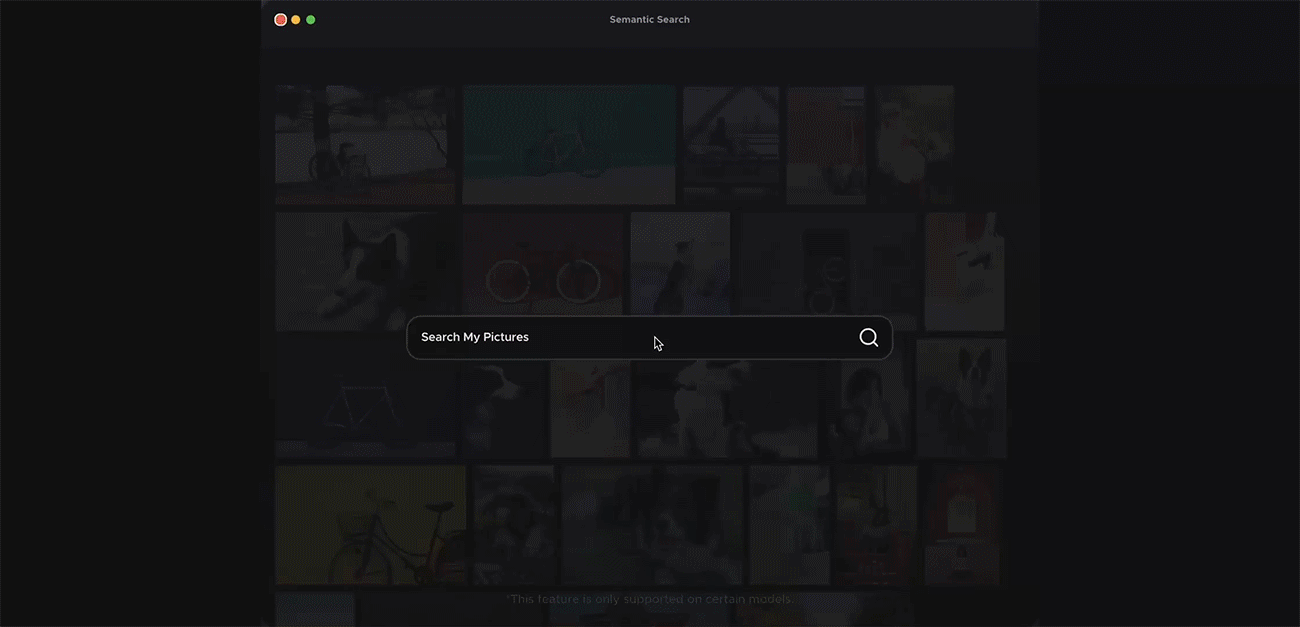Select the French bulldog photo

pyautogui.click(x=961, y=400)
